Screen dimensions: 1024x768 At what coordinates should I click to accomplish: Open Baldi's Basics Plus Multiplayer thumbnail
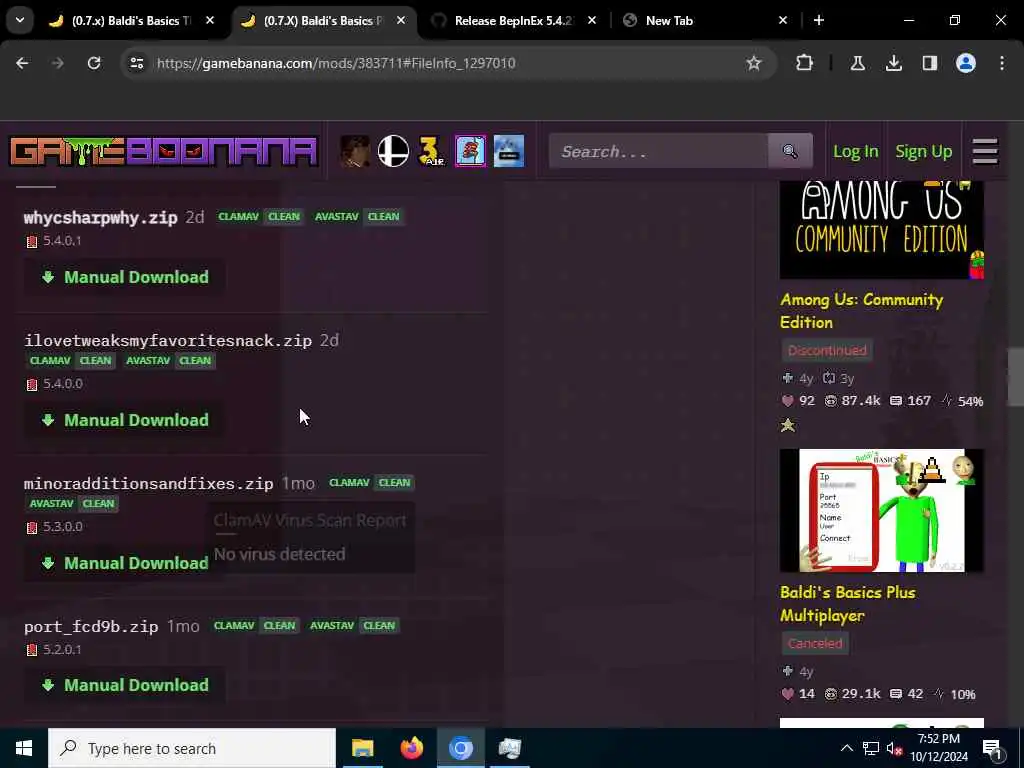pyautogui.click(x=882, y=511)
